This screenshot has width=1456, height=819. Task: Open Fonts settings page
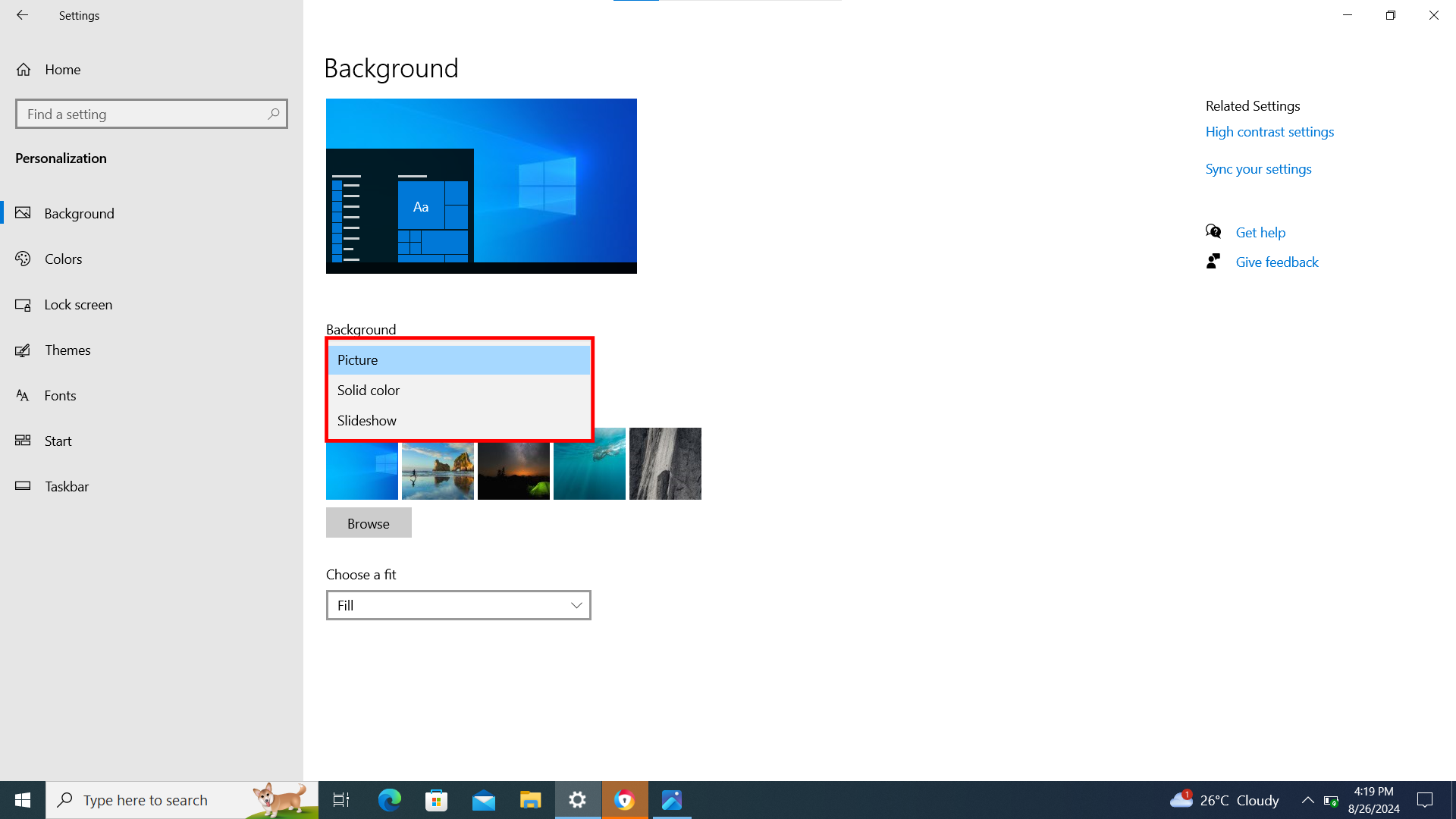pos(60,396)
